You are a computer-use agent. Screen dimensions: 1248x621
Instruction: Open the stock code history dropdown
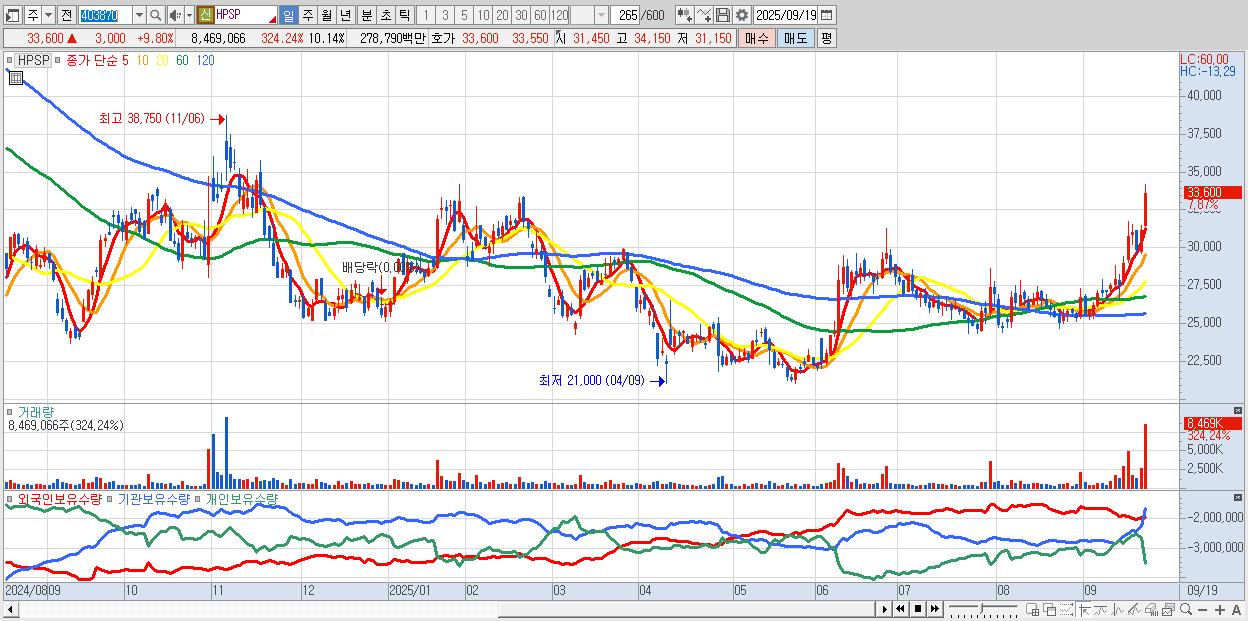coord(139,15)
